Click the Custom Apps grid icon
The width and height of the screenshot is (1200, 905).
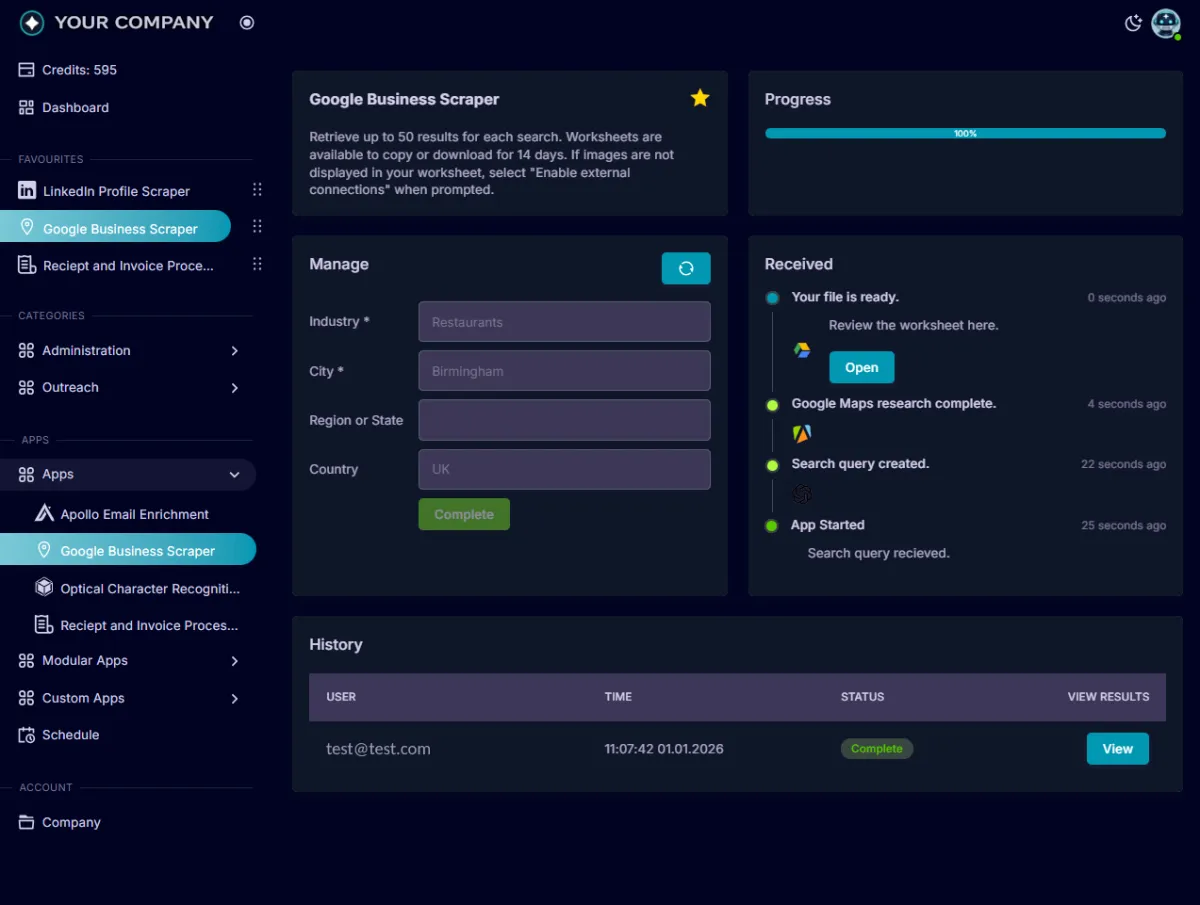[x=26, y=698]
